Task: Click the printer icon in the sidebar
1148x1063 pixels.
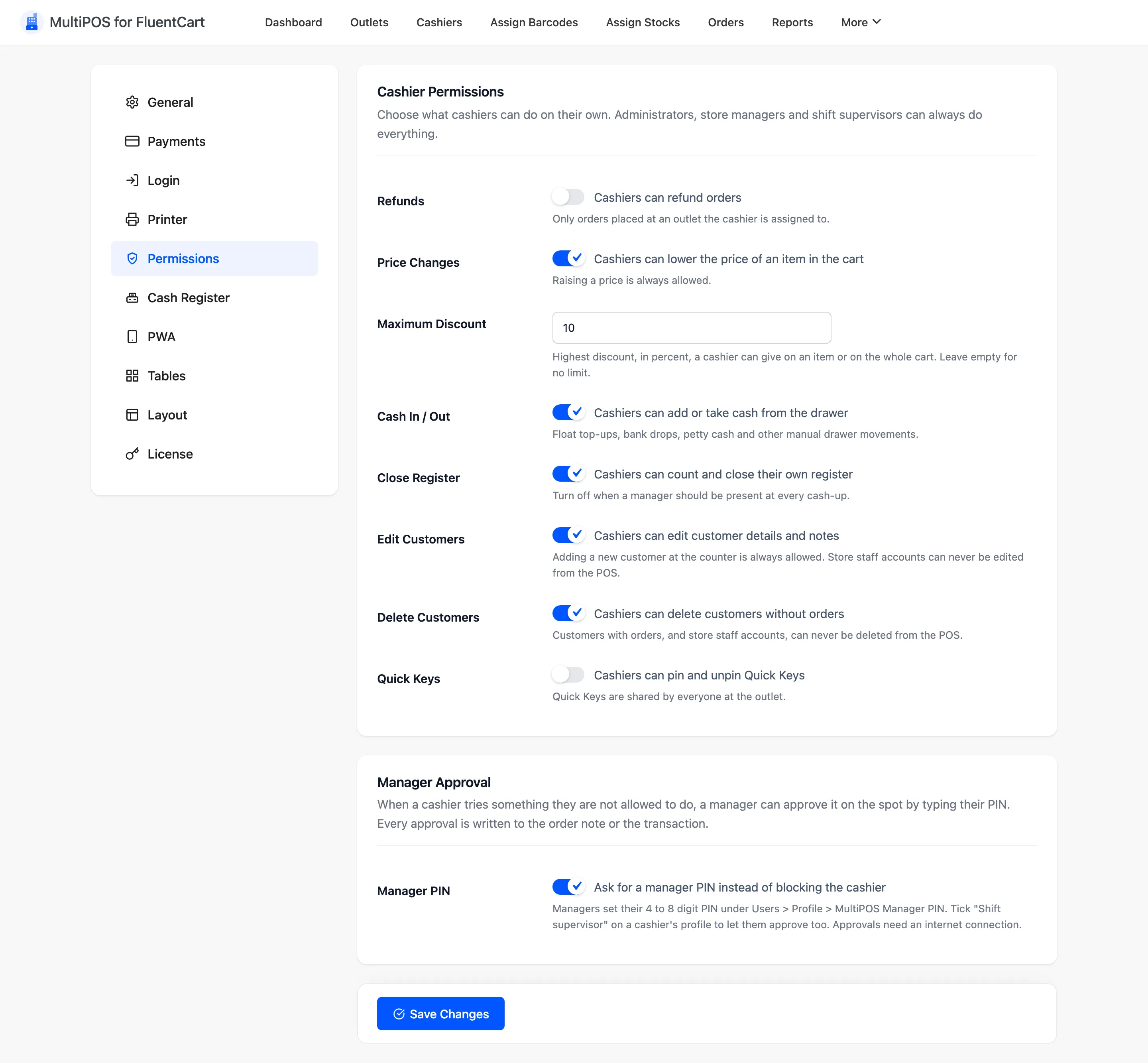Action: tap(132, 220)
